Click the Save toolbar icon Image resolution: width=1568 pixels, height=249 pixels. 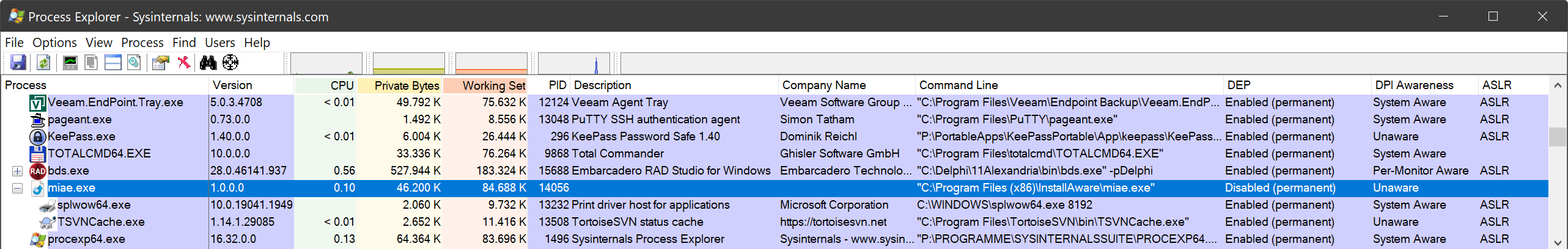[x=18, y=62]
